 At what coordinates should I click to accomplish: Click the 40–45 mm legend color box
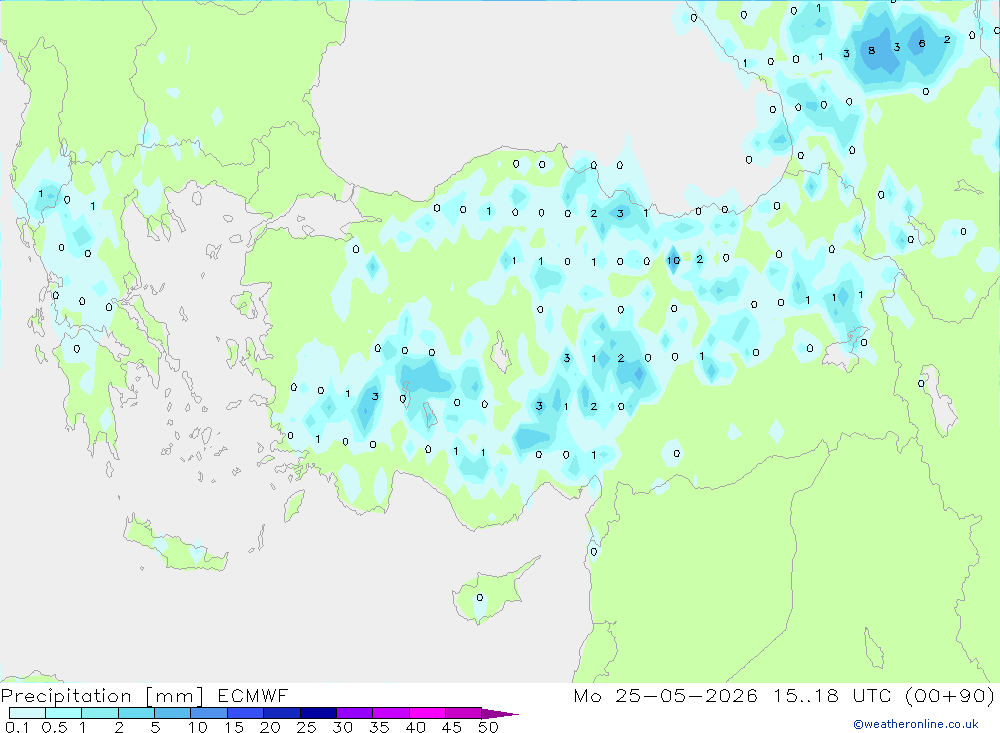(427, 713)
